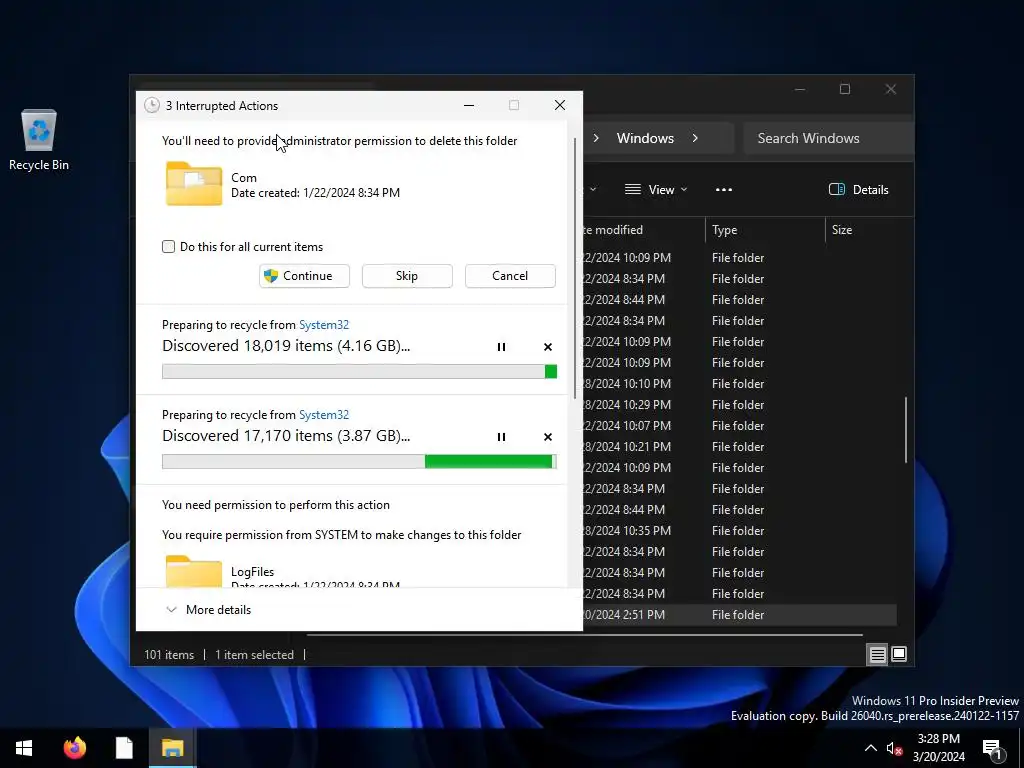Toggle the Details pane in Explorer

(x=858, y=189)
